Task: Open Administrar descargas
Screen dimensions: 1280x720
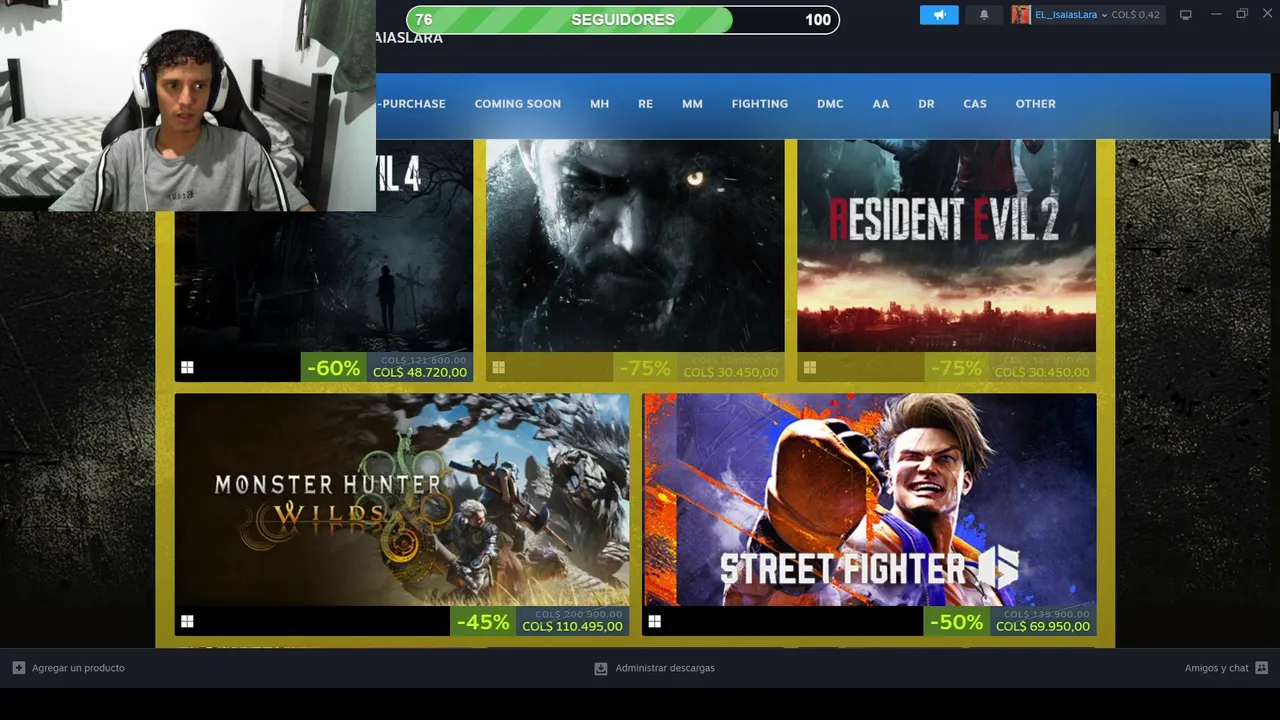Action: coord(665,668)
